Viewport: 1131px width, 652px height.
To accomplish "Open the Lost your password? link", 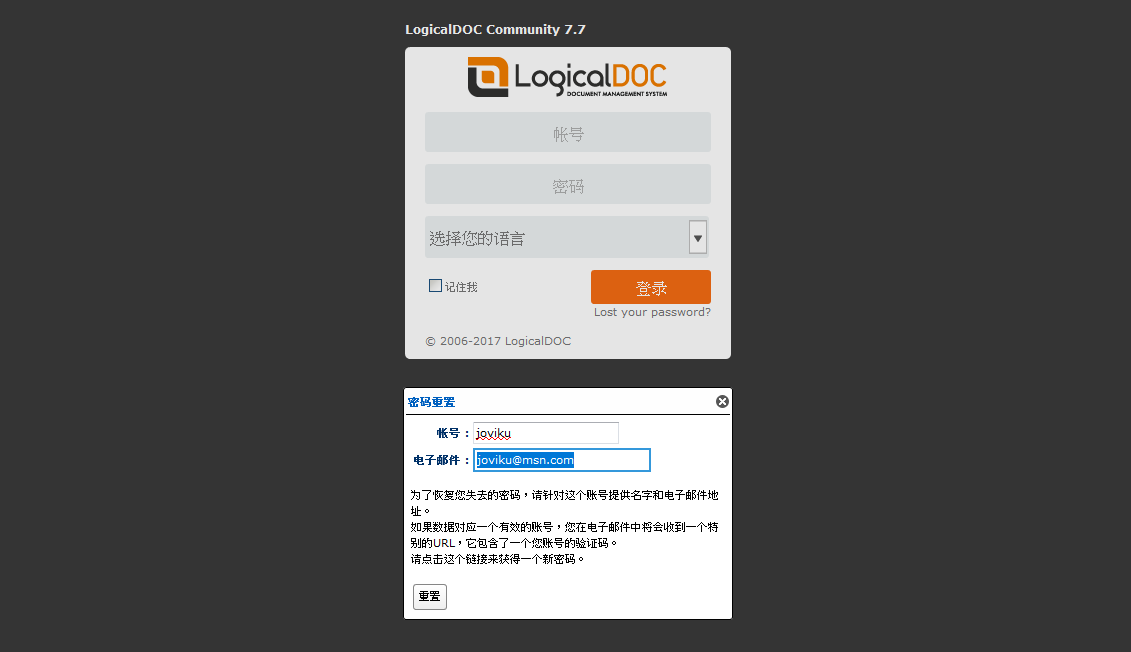I will [652, 312].
